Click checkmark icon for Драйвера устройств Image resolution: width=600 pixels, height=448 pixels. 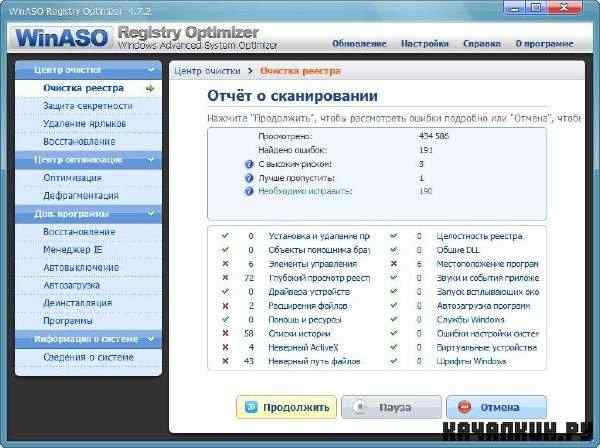[x=225, y=292]
